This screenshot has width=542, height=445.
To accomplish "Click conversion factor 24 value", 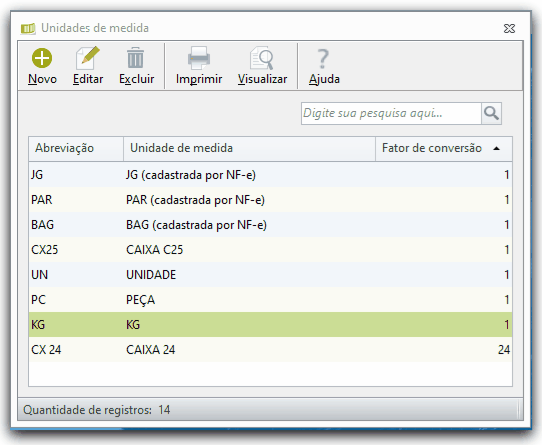I will point(504,350).
